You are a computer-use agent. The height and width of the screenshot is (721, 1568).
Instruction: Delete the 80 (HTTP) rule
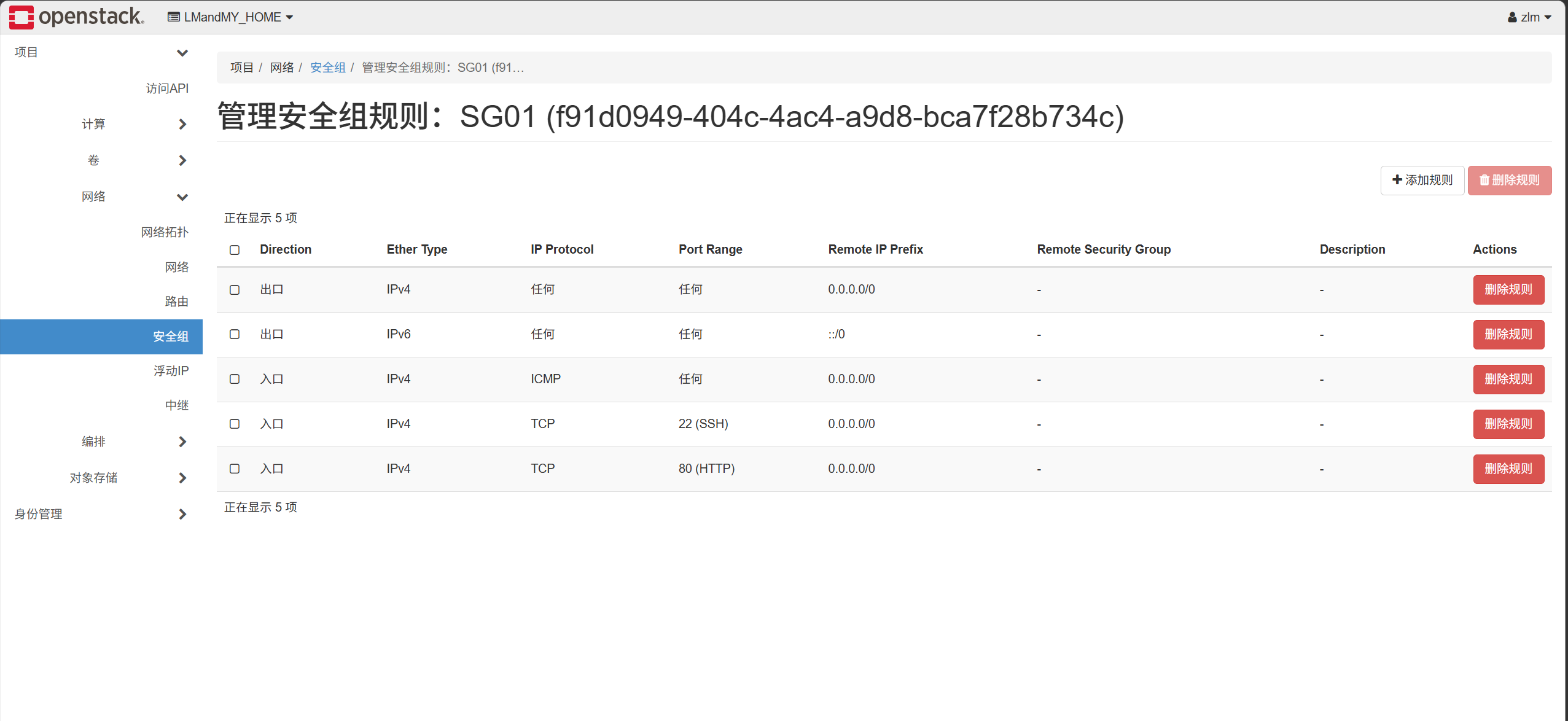[1508, 469]
